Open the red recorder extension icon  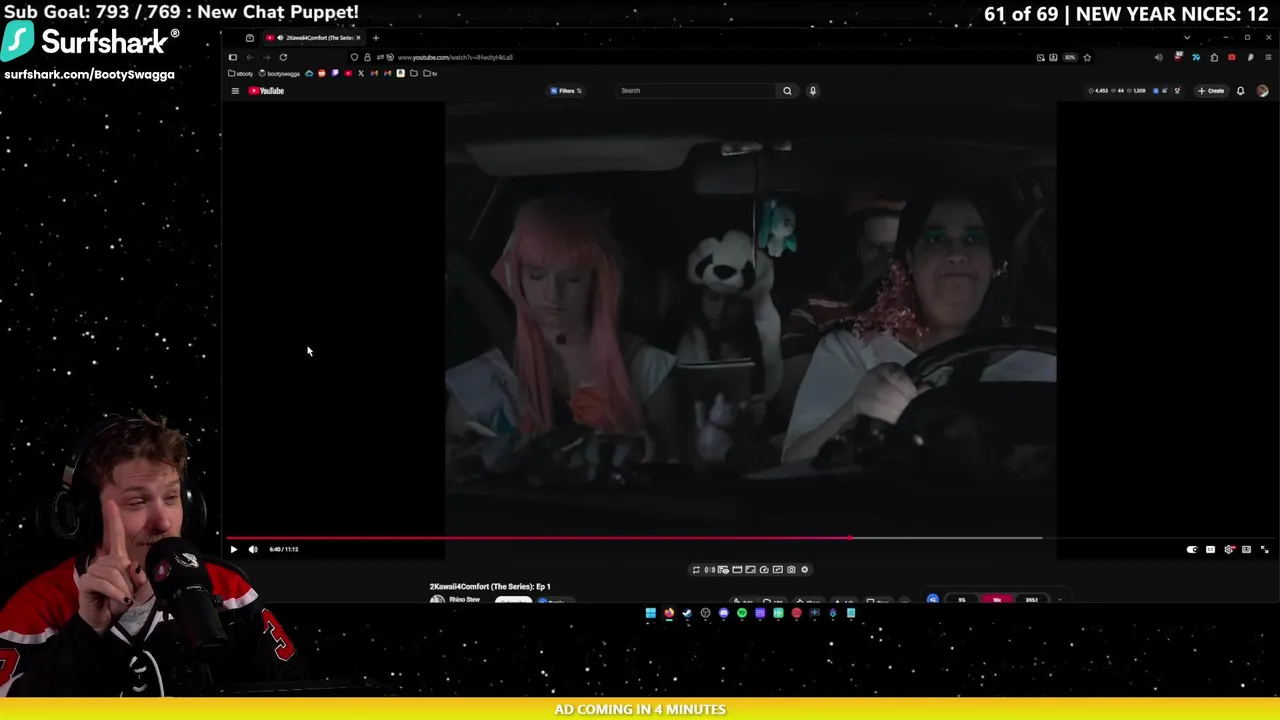[x=1232, y=57]
